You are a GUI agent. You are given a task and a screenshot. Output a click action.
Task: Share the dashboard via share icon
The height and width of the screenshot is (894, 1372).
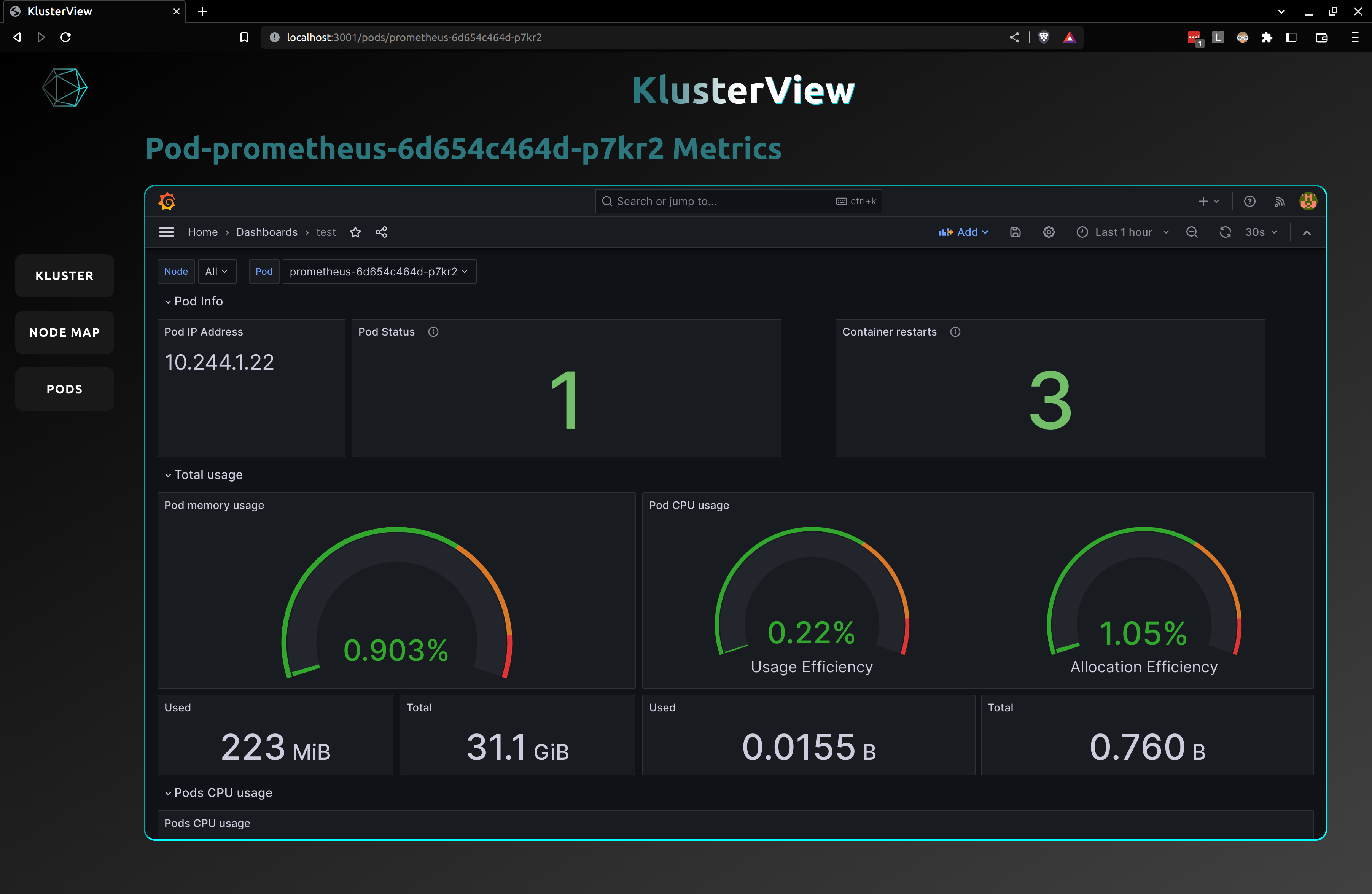382,232
